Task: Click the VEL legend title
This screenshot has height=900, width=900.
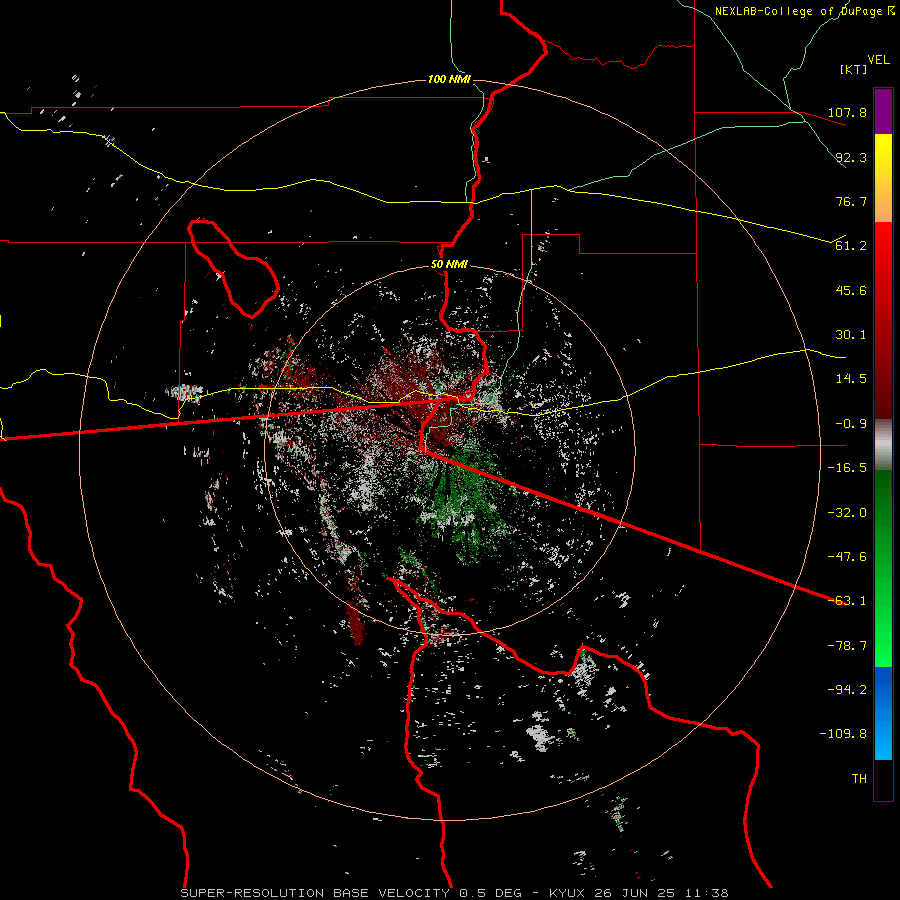Action: pos(878,60)
